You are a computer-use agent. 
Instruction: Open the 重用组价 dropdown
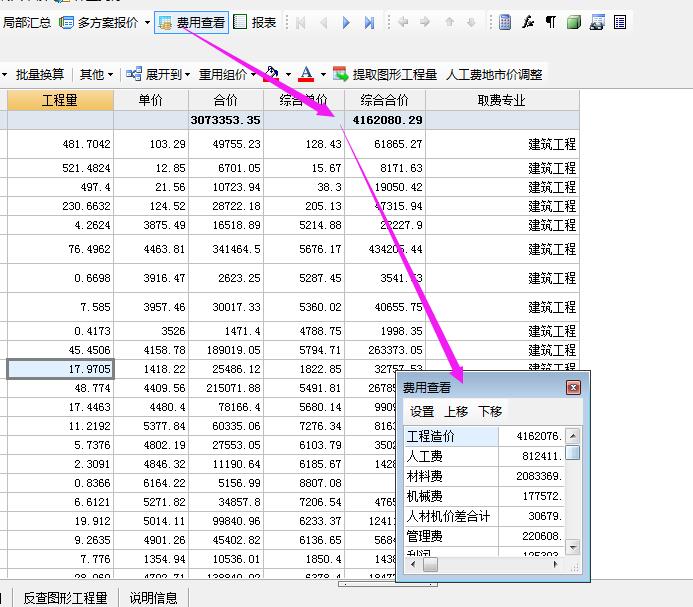tap(228, 74)
